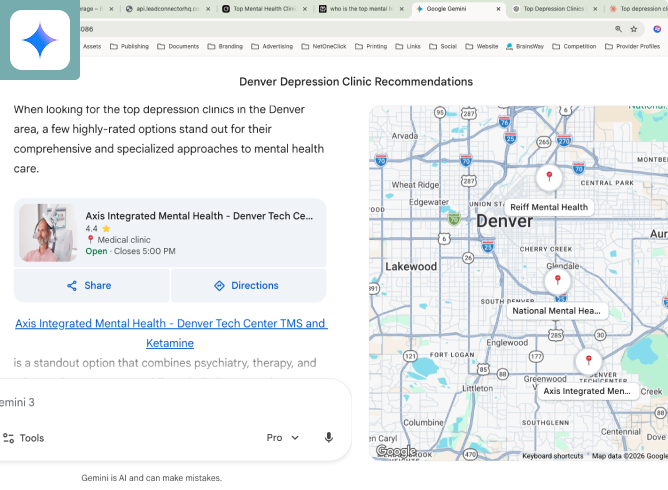Select the Axis Integrated map pin

[x=588, y=361]
